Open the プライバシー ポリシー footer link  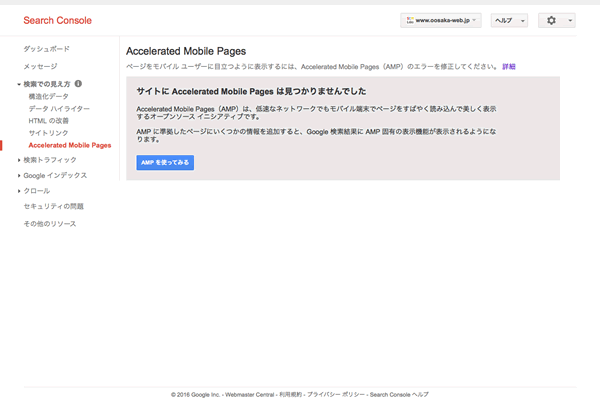tap(336, 394)
